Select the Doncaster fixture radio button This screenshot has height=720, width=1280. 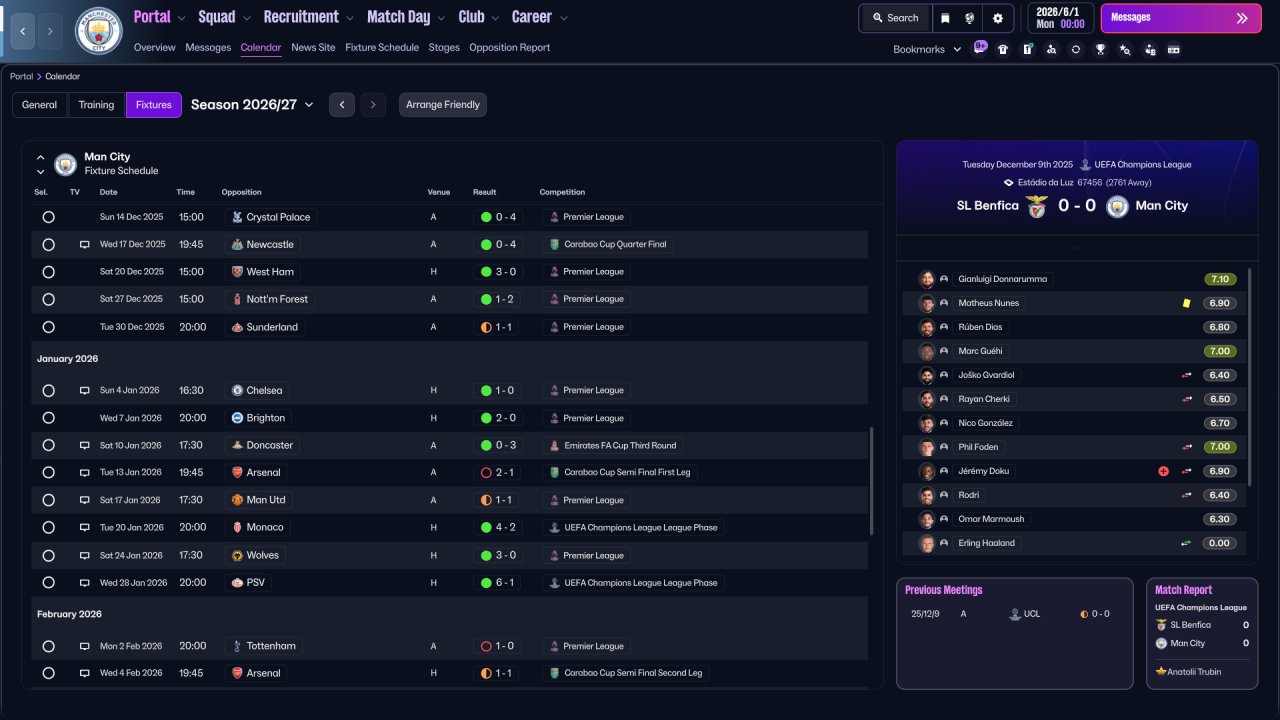(48, 445)
